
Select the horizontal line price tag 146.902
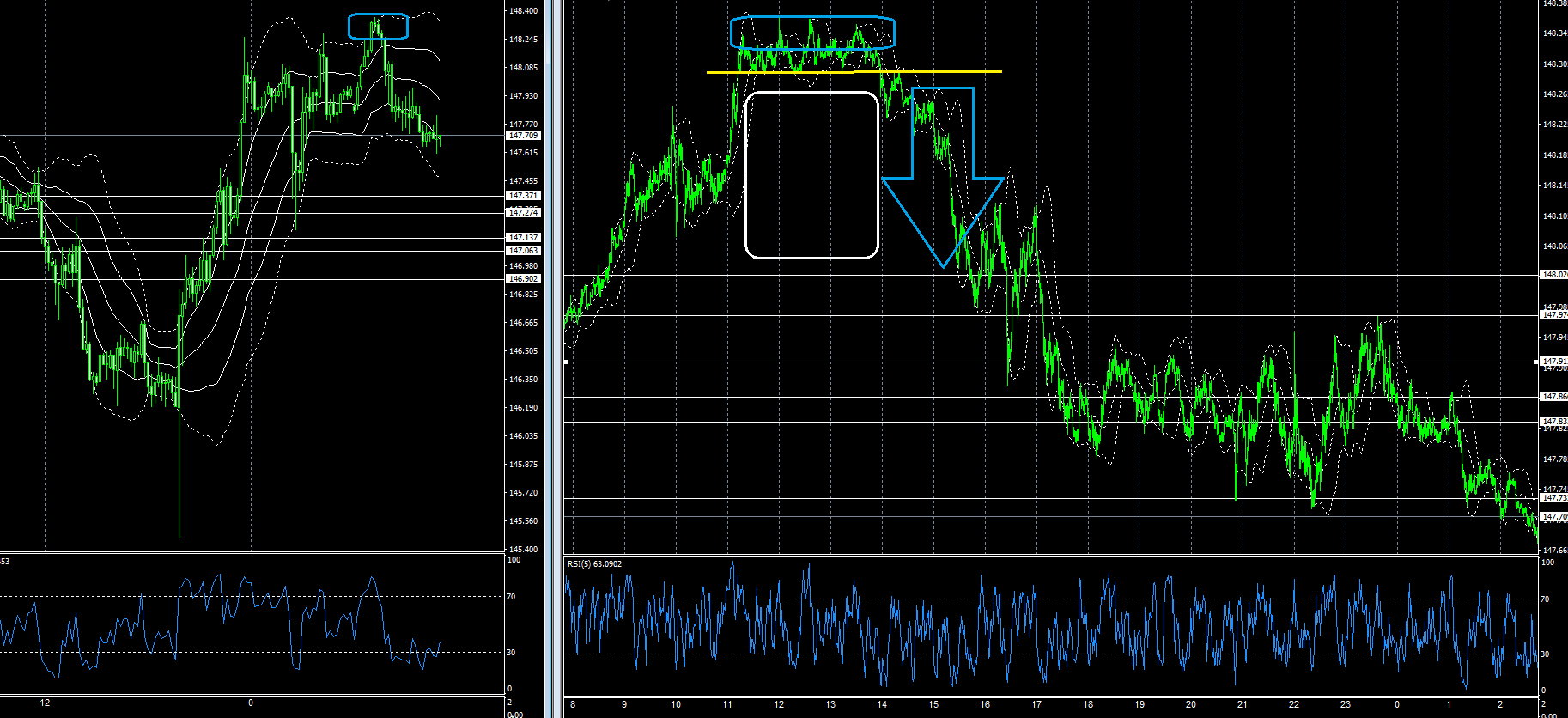(x=523, y=279)
